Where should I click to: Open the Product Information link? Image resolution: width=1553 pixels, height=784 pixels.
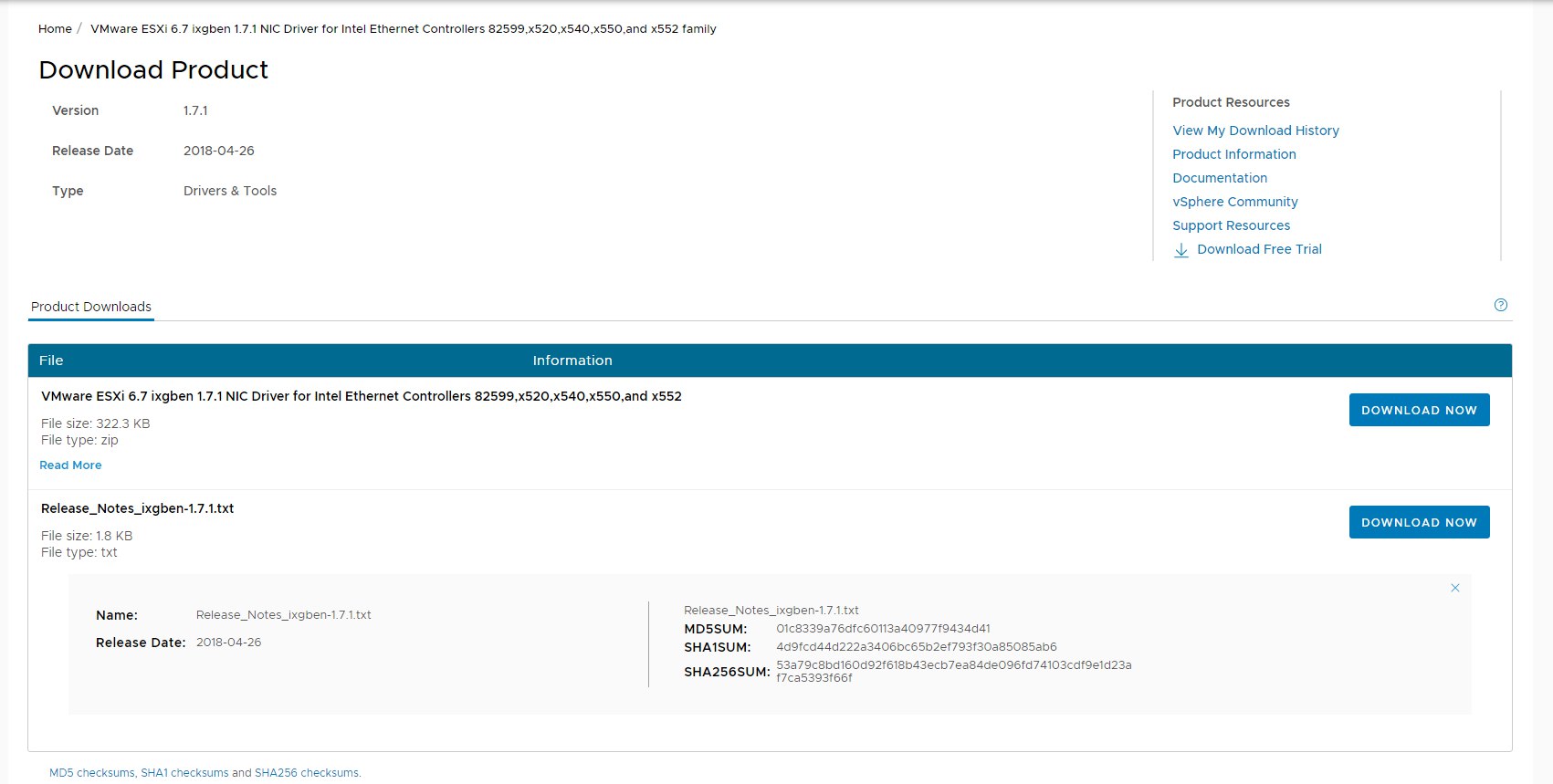coord(1234,154)
